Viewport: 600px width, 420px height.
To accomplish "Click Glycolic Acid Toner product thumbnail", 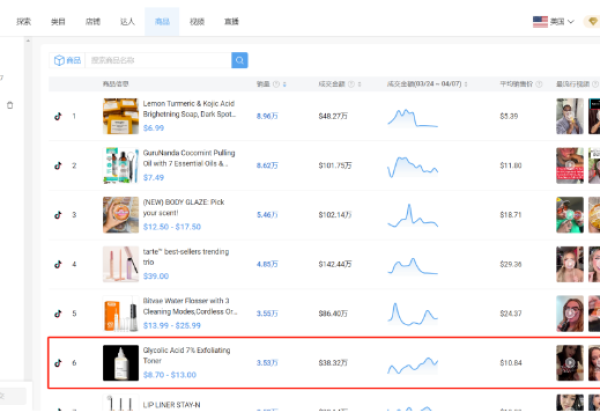I will click(x=121, y=363).
